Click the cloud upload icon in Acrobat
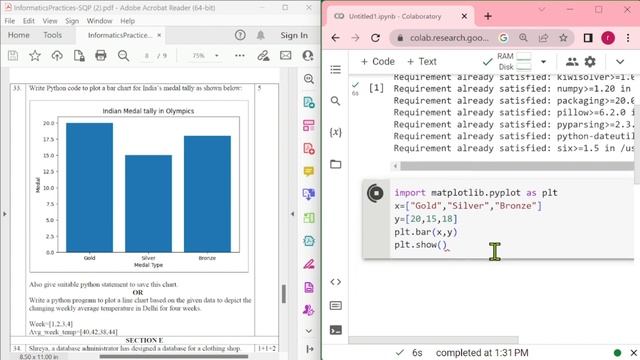 57,56
